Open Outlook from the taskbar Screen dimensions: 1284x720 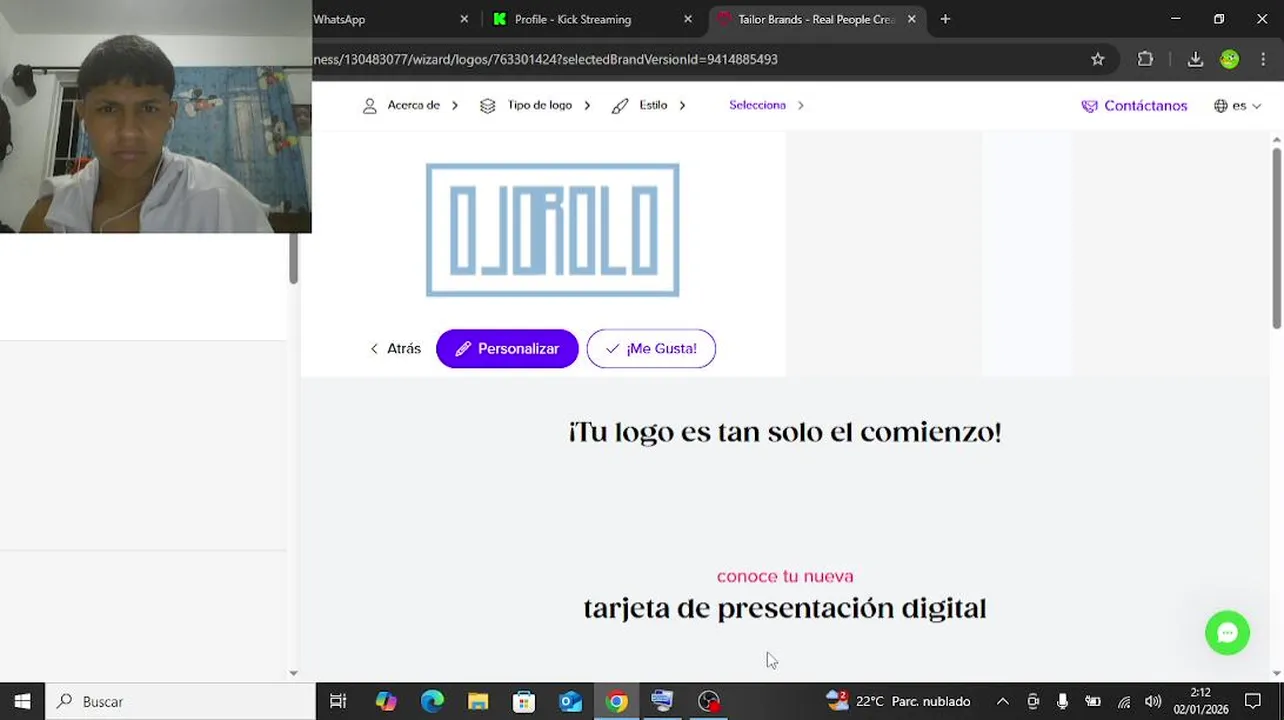[x=570, y=701]
